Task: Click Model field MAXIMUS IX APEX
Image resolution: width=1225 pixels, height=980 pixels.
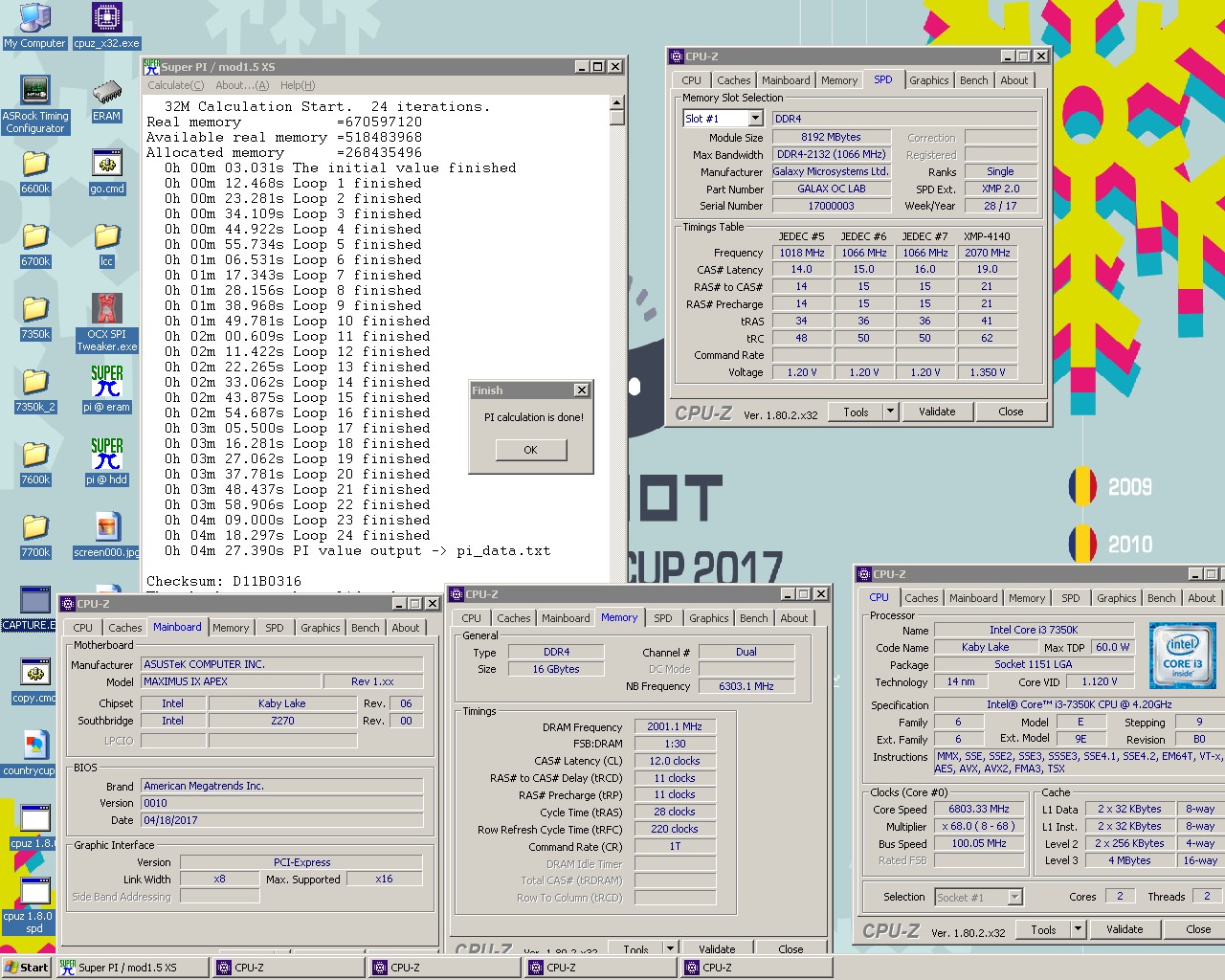Action: 231,682
